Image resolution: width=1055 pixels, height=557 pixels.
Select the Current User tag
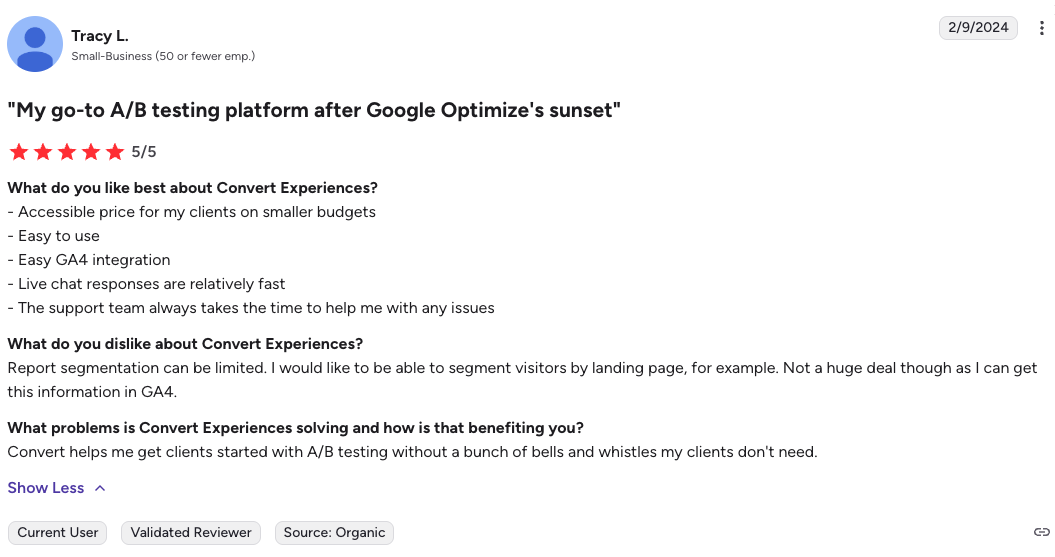click(x=58, y=532)
